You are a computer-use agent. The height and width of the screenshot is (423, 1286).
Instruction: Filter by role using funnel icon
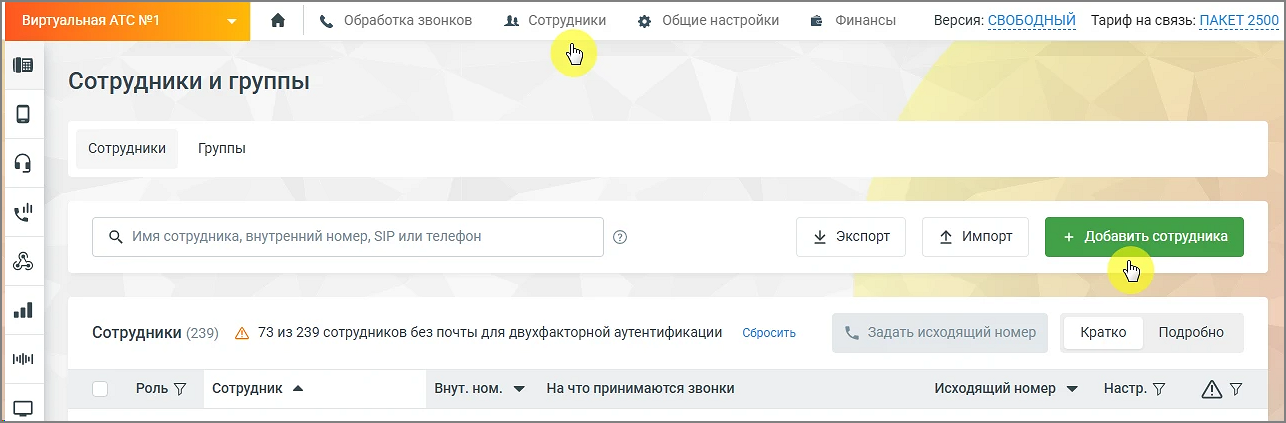(x=180, y=389)
